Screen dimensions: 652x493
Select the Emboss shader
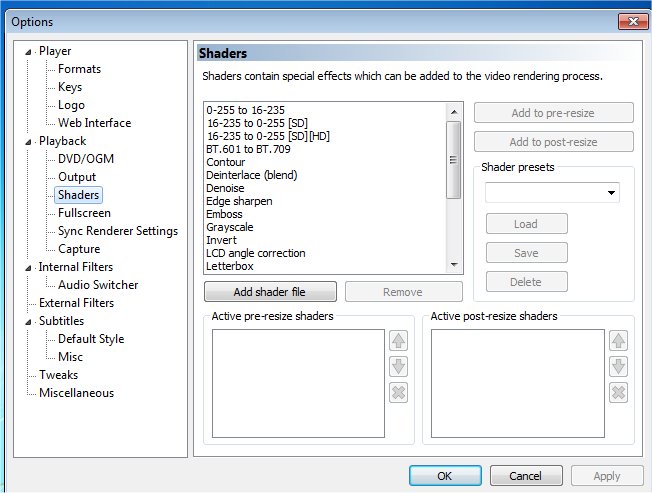225,214
